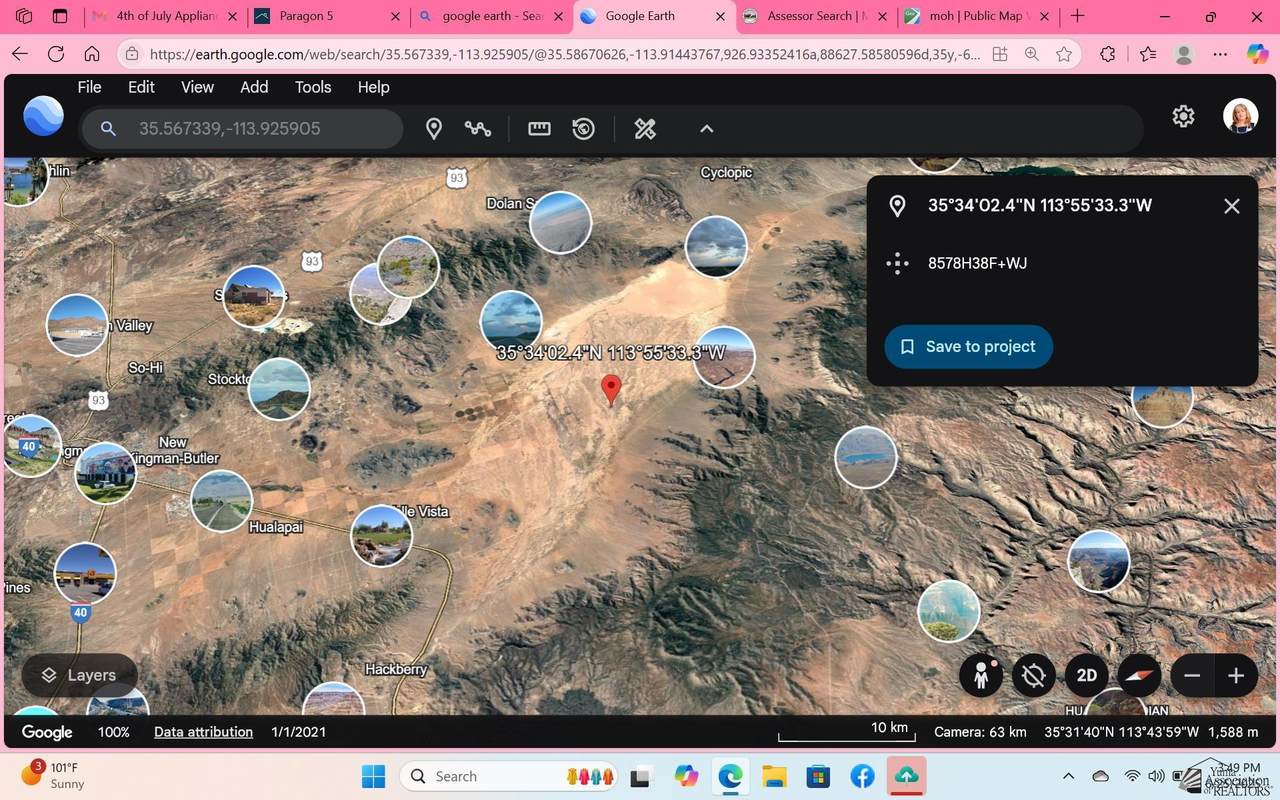Viewport: 1280px width, 800px height.
Task: Click Save to project button
Action: (968, 347)
